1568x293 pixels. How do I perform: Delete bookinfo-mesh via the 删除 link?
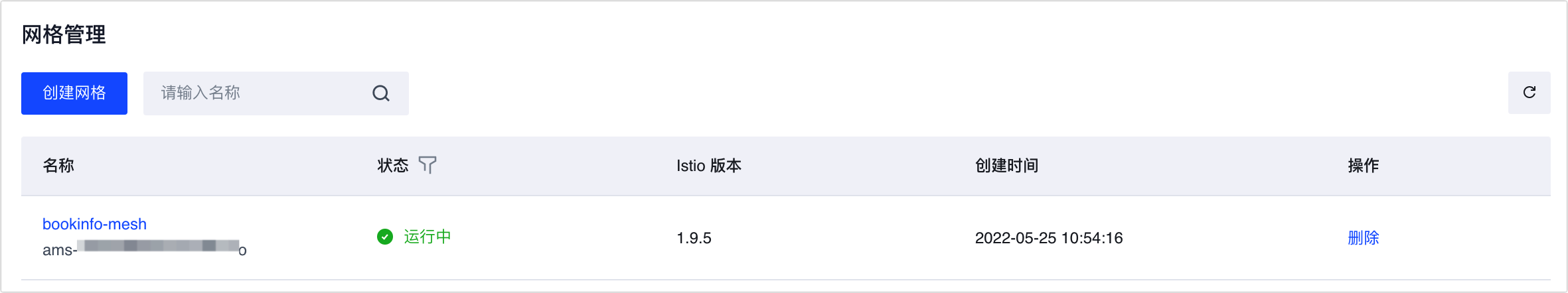tap(1363, 238)
